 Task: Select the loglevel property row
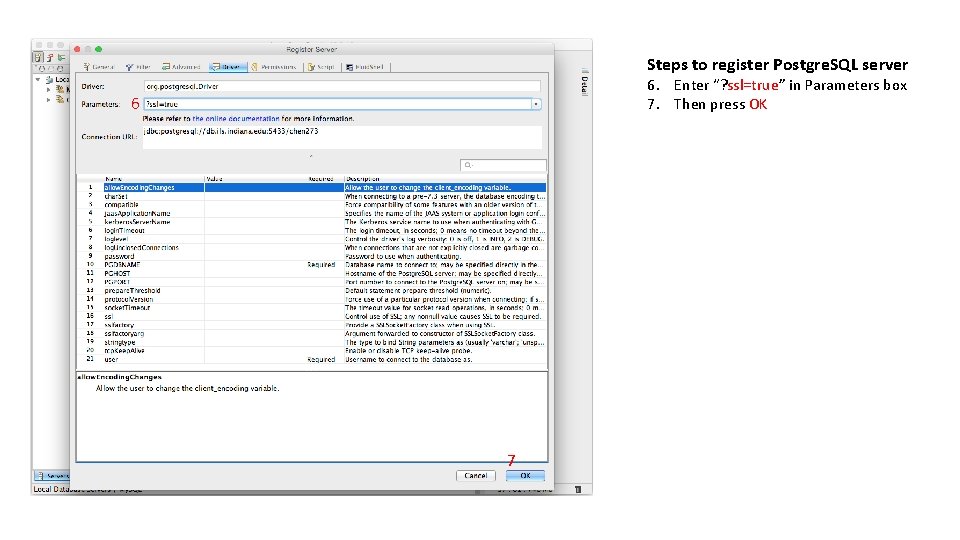coord(312,239)
